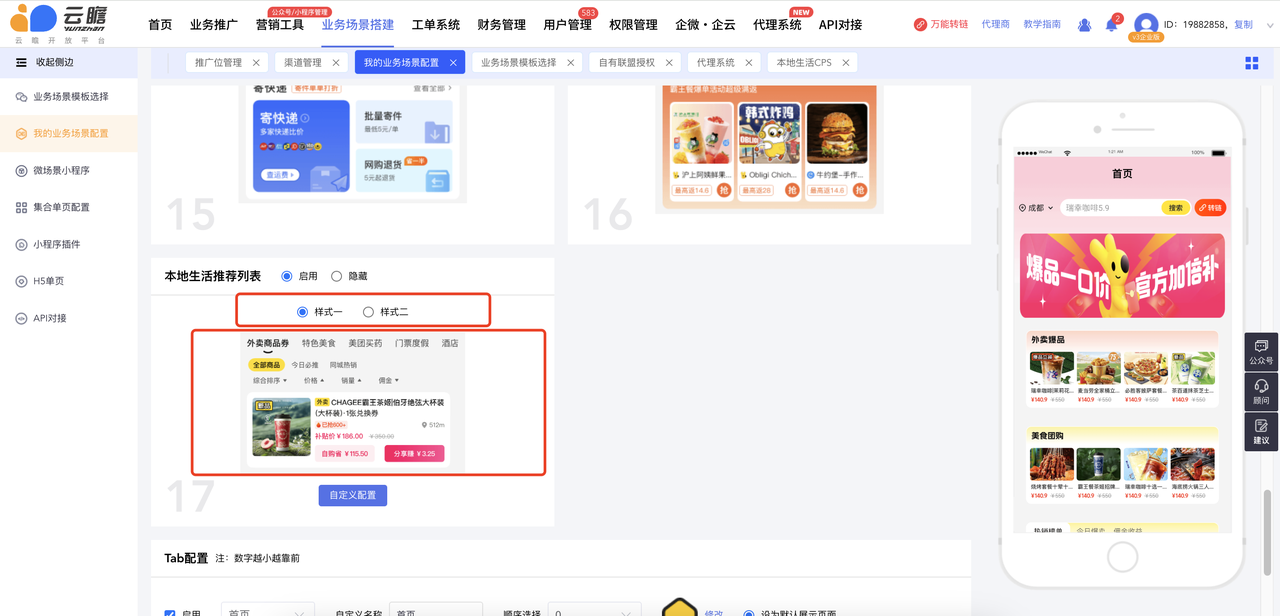Open the team members icon in header
Image resolution: width=1280 pixels, height=616 pixels.
tap(1084, 25)
